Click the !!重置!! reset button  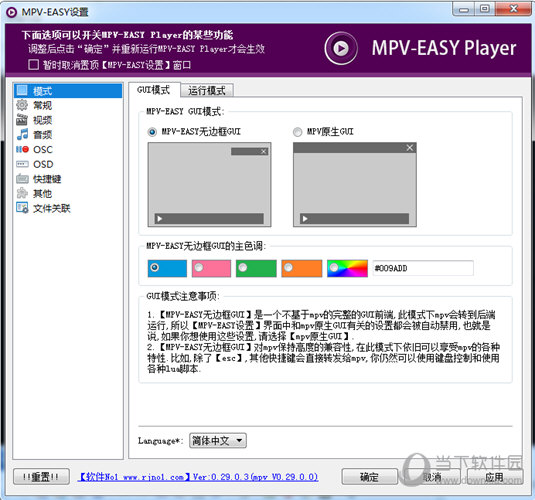coord(41,476)
